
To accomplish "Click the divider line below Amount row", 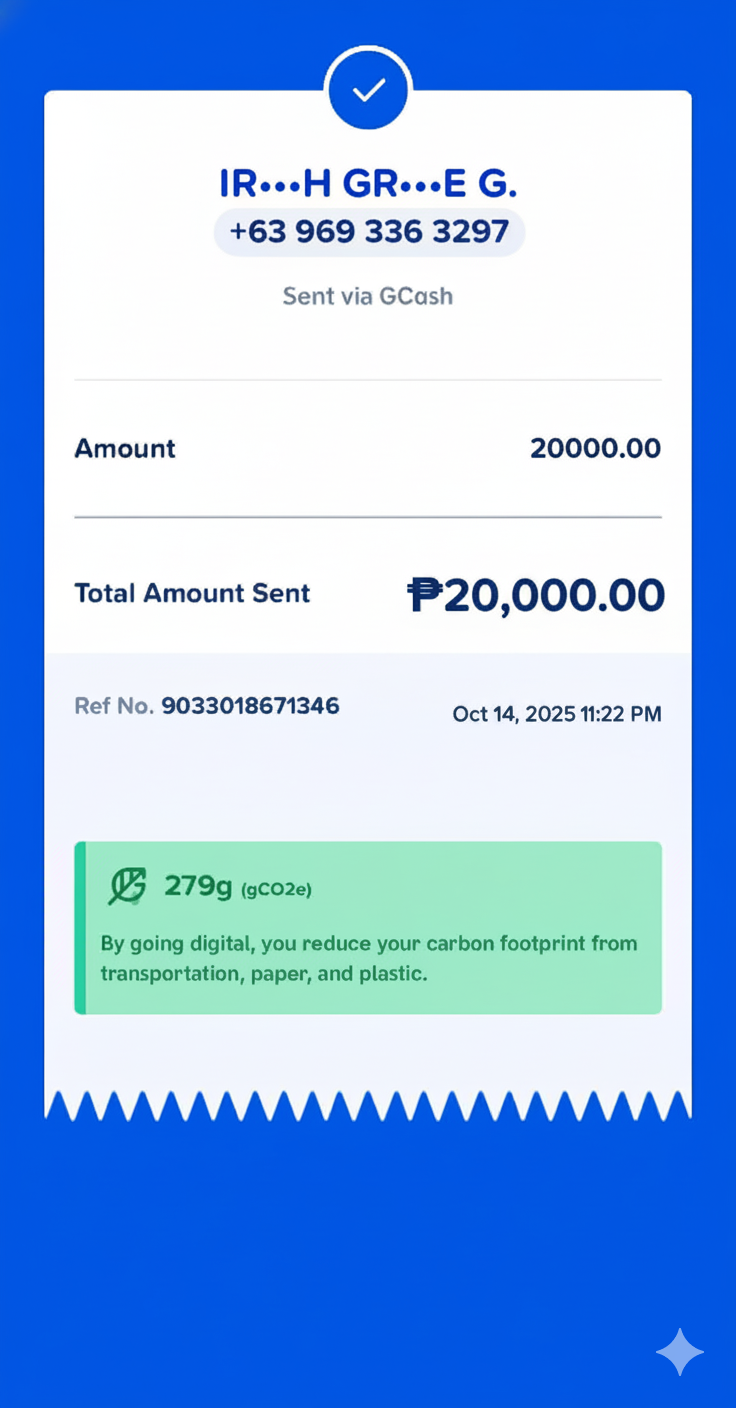I will [x=368, y=517].
